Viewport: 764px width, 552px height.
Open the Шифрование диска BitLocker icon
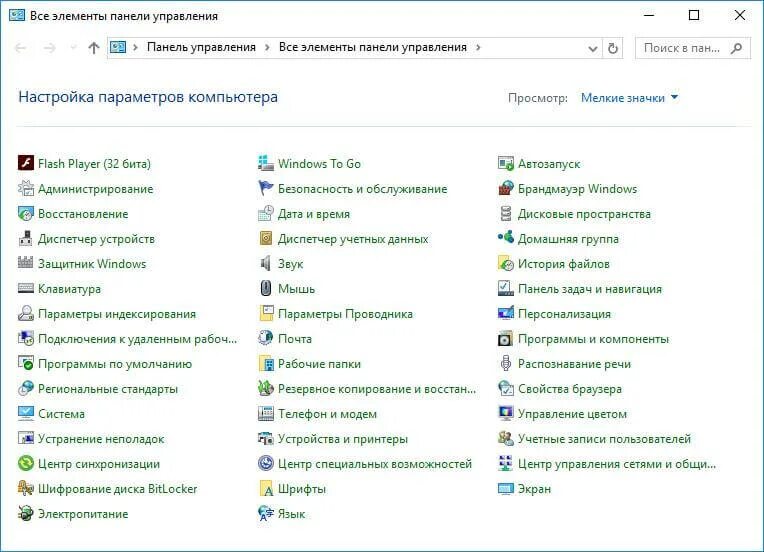tap(26, 488)
